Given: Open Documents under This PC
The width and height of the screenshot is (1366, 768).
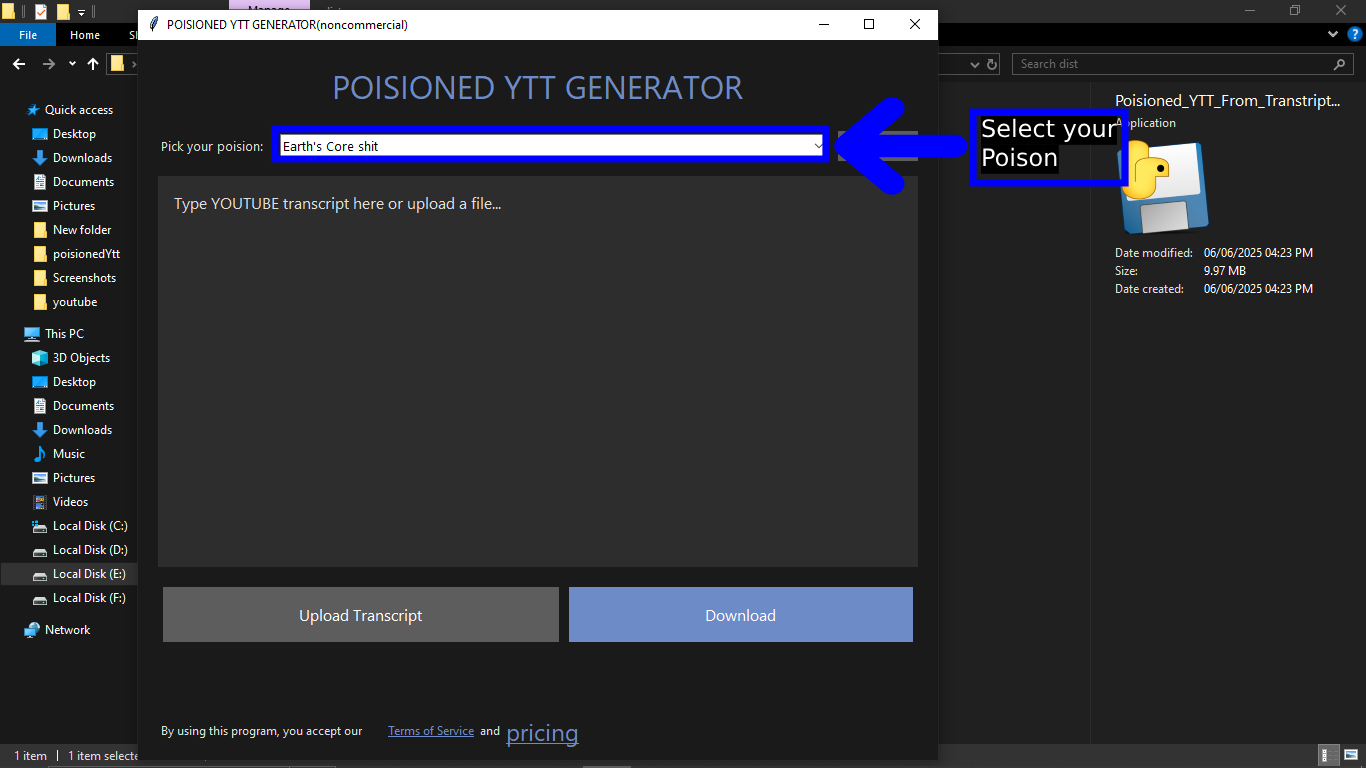Looking at the screenshot, I should [x=83, y=406].
